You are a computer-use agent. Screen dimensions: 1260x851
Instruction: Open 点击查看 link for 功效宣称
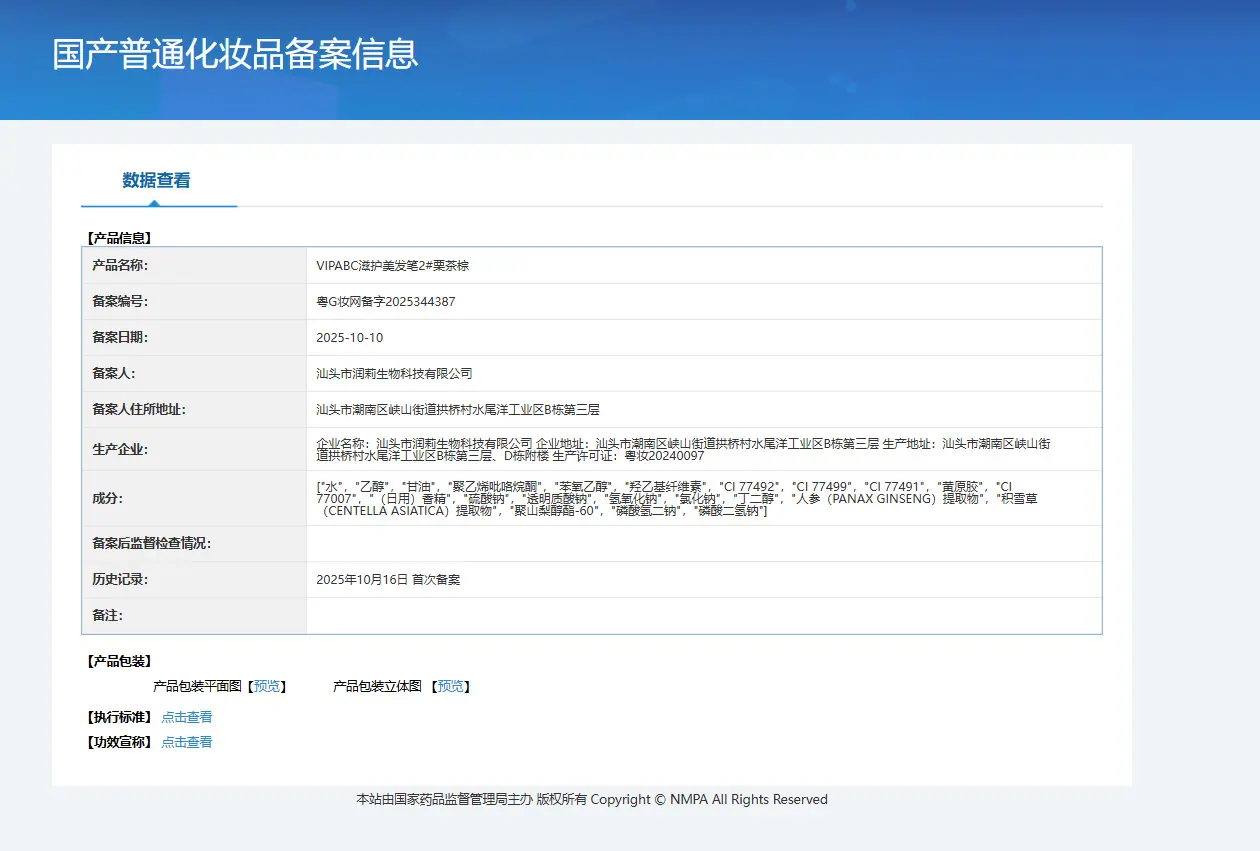tap(187, 742)
